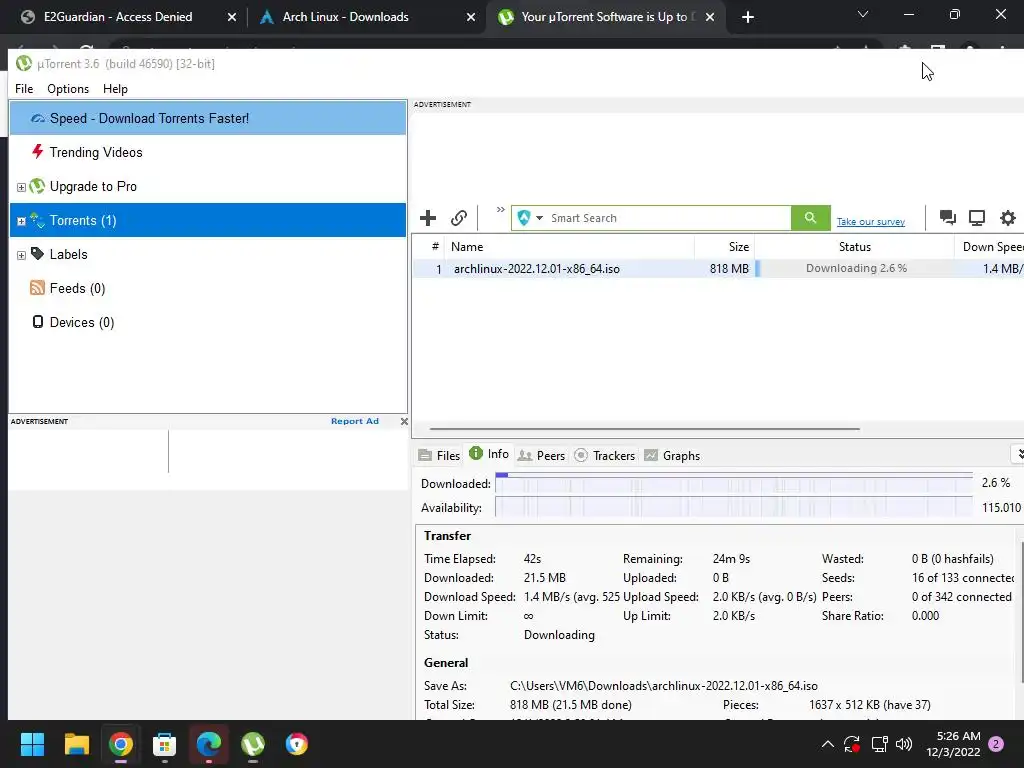Select Speed - Download Torrents Faster item
The image size is (1024, 768).
click(x=208, y=118)
